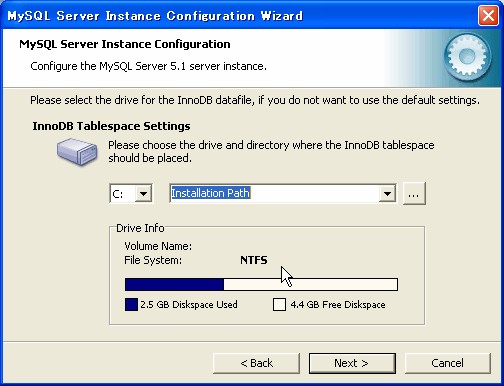504x386 pixels.
Task: Close the wizard with the red X
Action: [x=488, y=16]
